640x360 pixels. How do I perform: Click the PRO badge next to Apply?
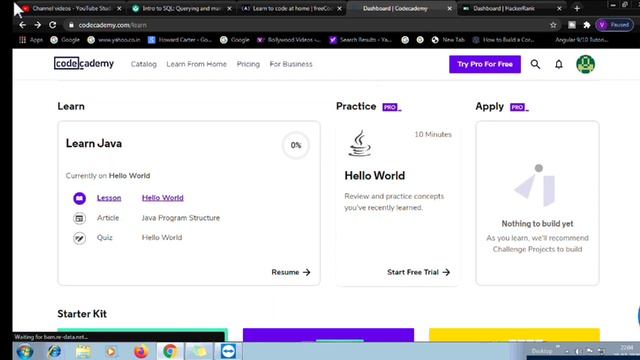(x=519, y=107)
